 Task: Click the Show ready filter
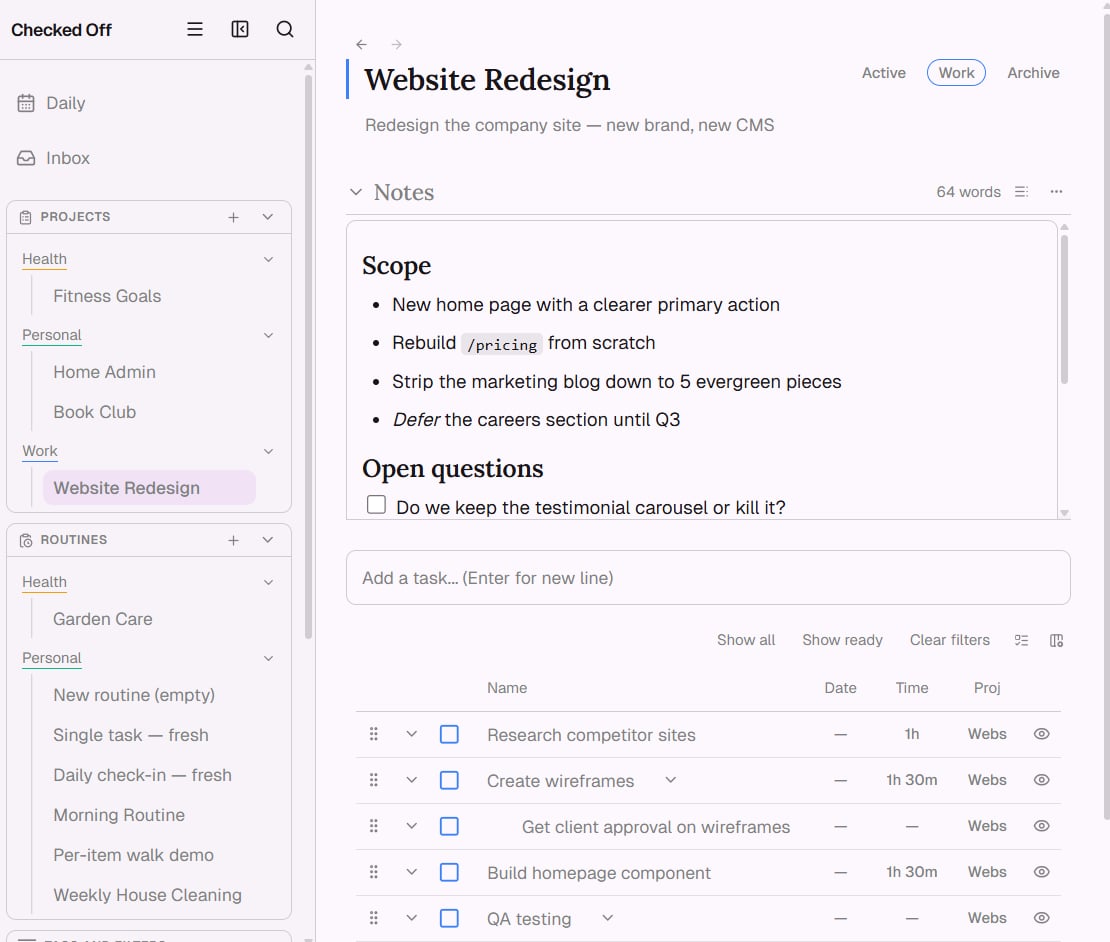point(842,641)
